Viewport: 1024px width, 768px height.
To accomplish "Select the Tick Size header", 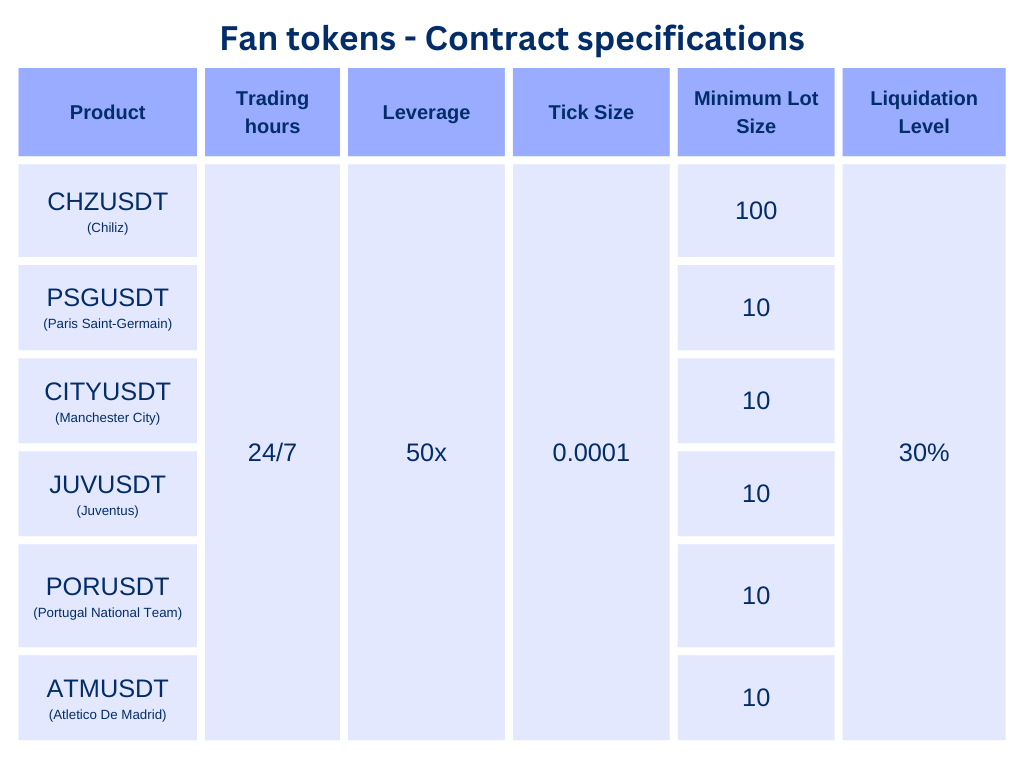I will coord(591,112).
